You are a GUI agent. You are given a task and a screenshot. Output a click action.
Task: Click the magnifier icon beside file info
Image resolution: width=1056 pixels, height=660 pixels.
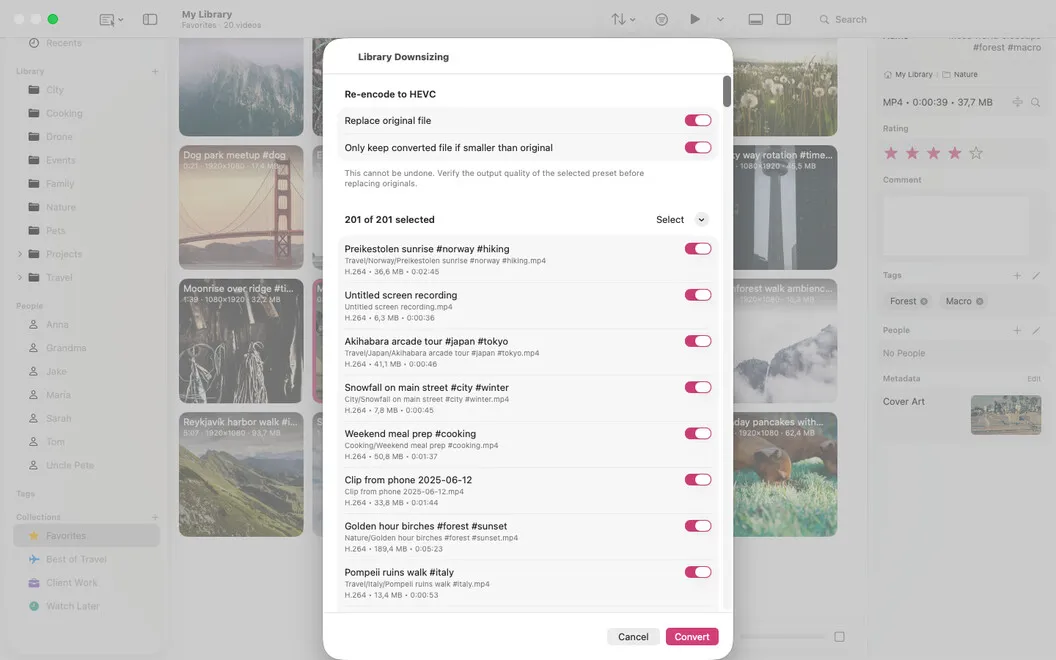(x=1036, y=102)
